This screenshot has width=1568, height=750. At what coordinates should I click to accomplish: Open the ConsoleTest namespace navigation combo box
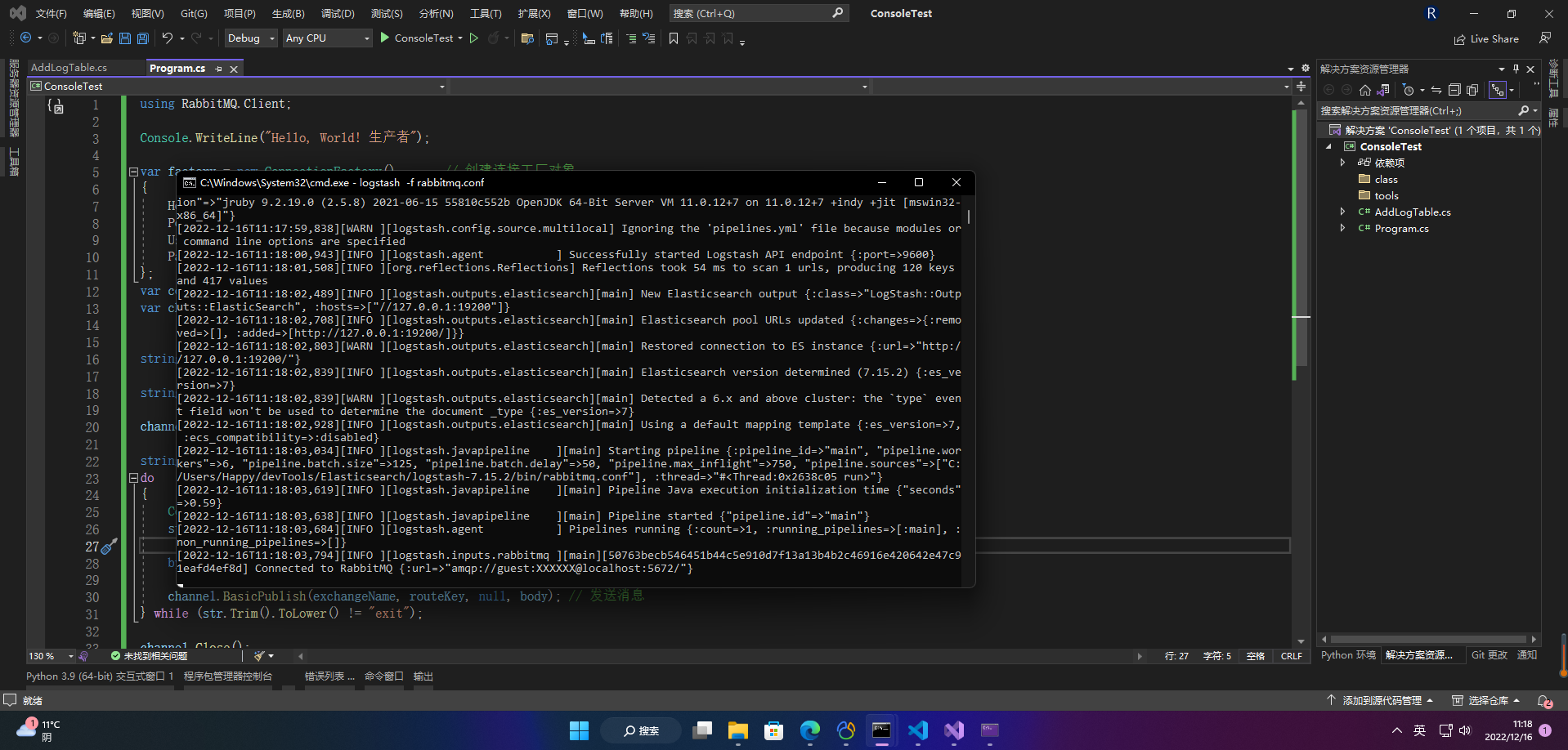point(238,86)
